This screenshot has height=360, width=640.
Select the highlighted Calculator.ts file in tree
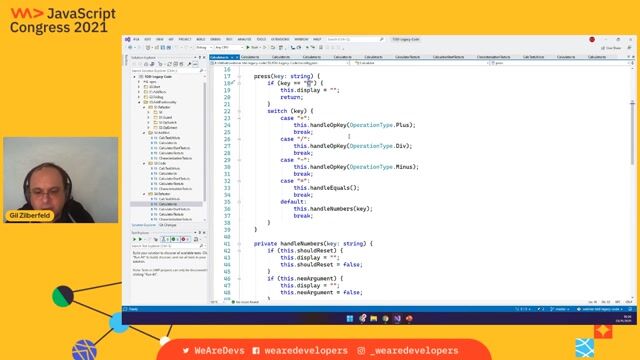[x=166, y=204]
